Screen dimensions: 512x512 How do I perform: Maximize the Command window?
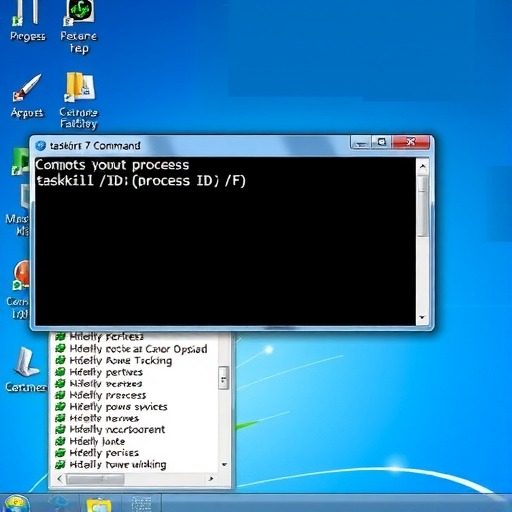pos(381,142)
